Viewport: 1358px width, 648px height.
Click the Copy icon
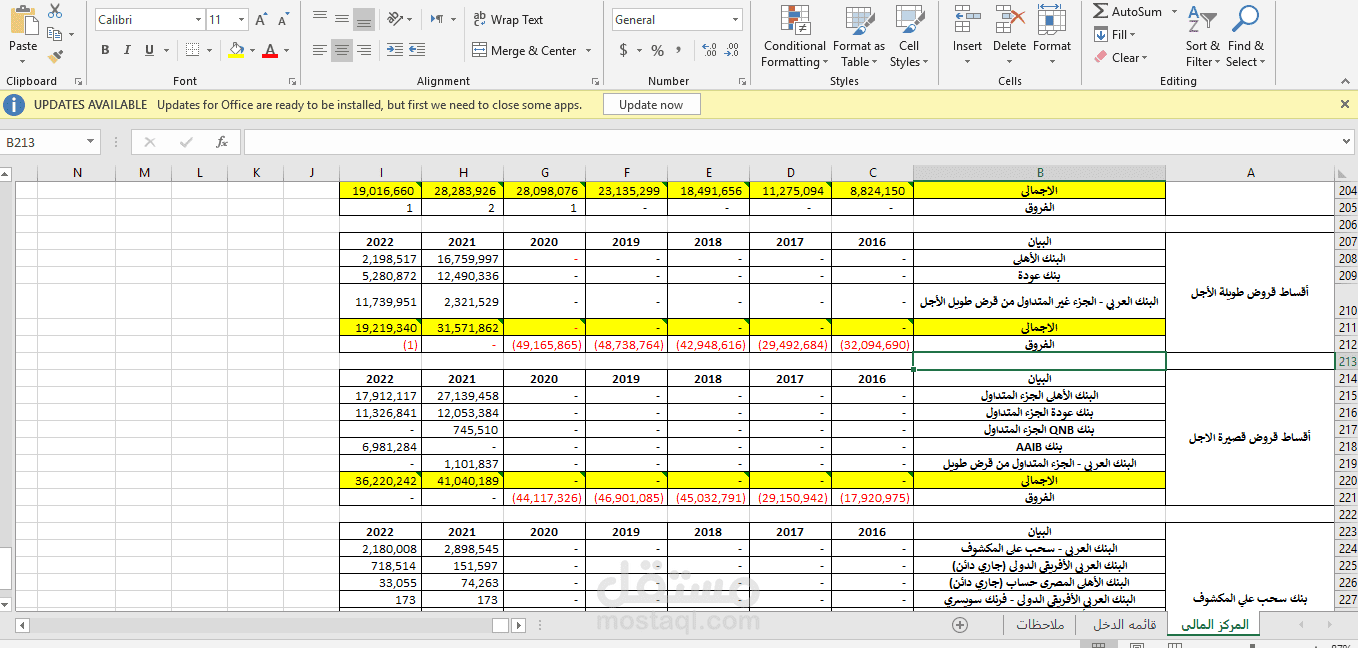tap(55, 34)
